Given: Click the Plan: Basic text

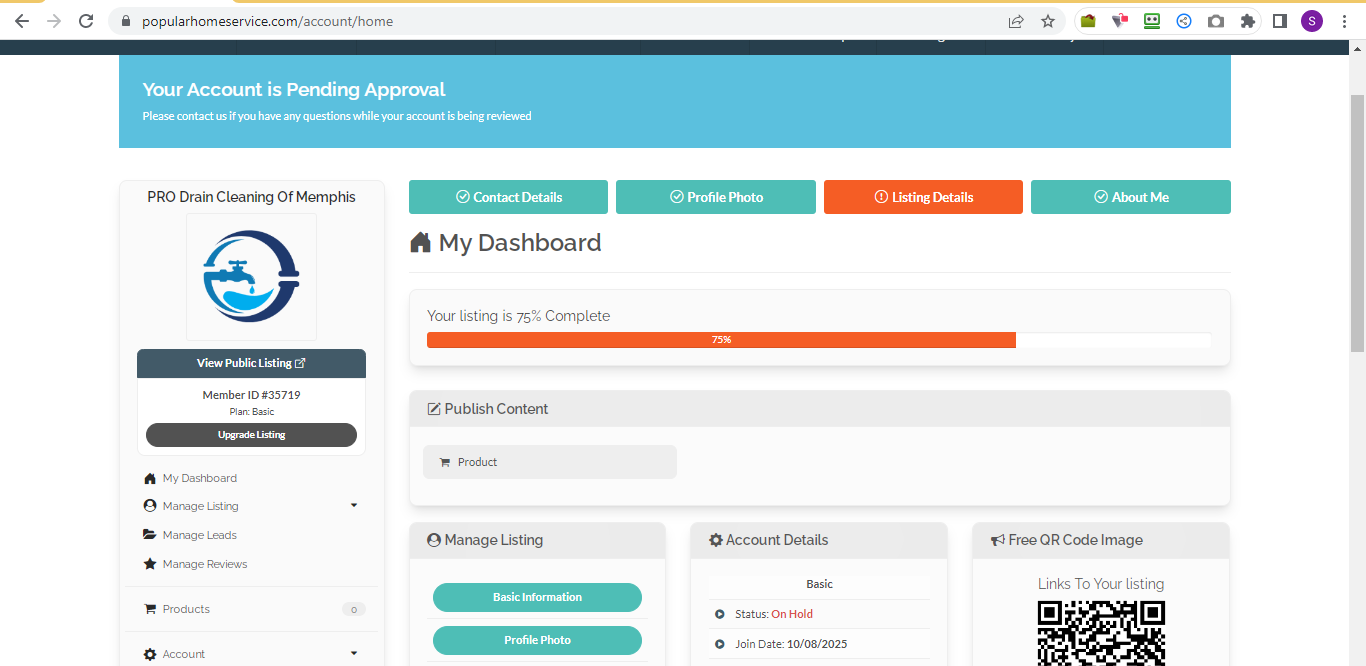Looking at the screenshot, I should click(x=251, y=412).
